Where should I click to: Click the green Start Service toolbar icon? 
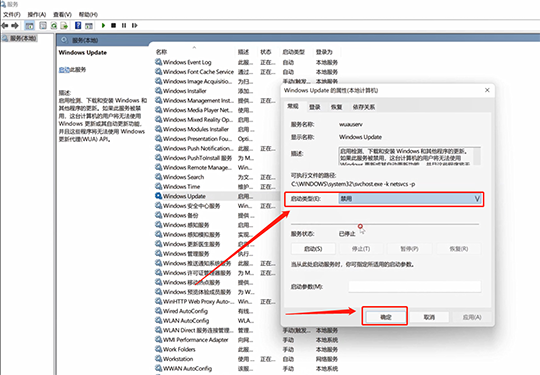(103, 25)
